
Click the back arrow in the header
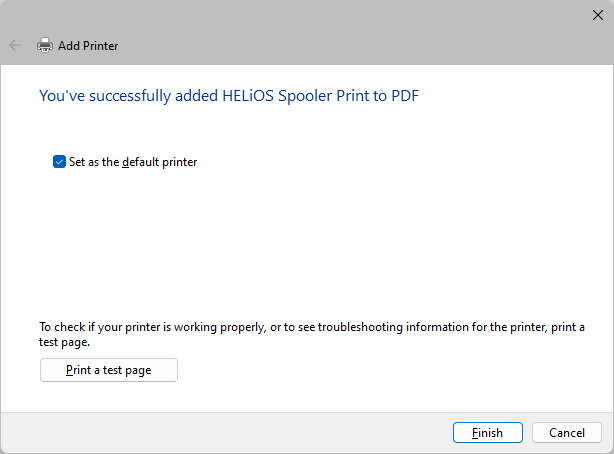point(15,45)
